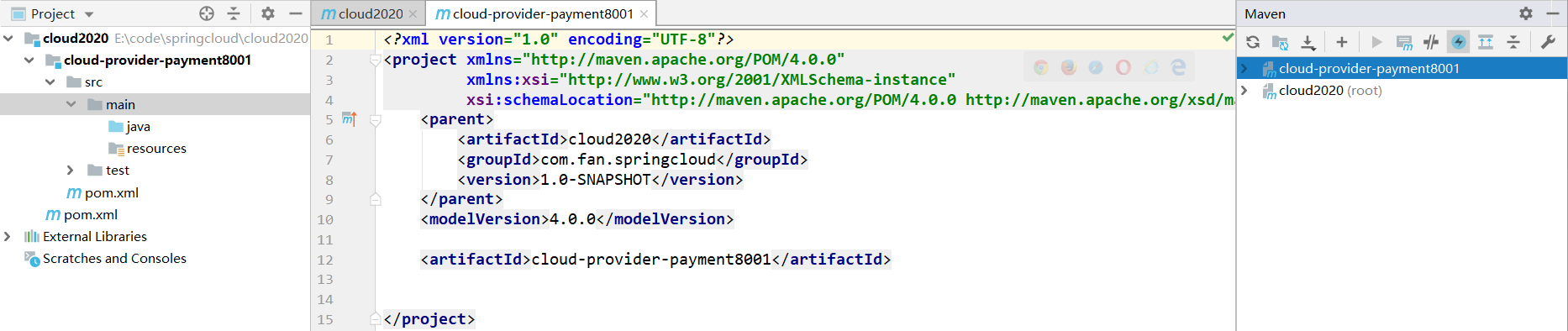Open root pom.xml under cloud2020

[x=91, y=214]
